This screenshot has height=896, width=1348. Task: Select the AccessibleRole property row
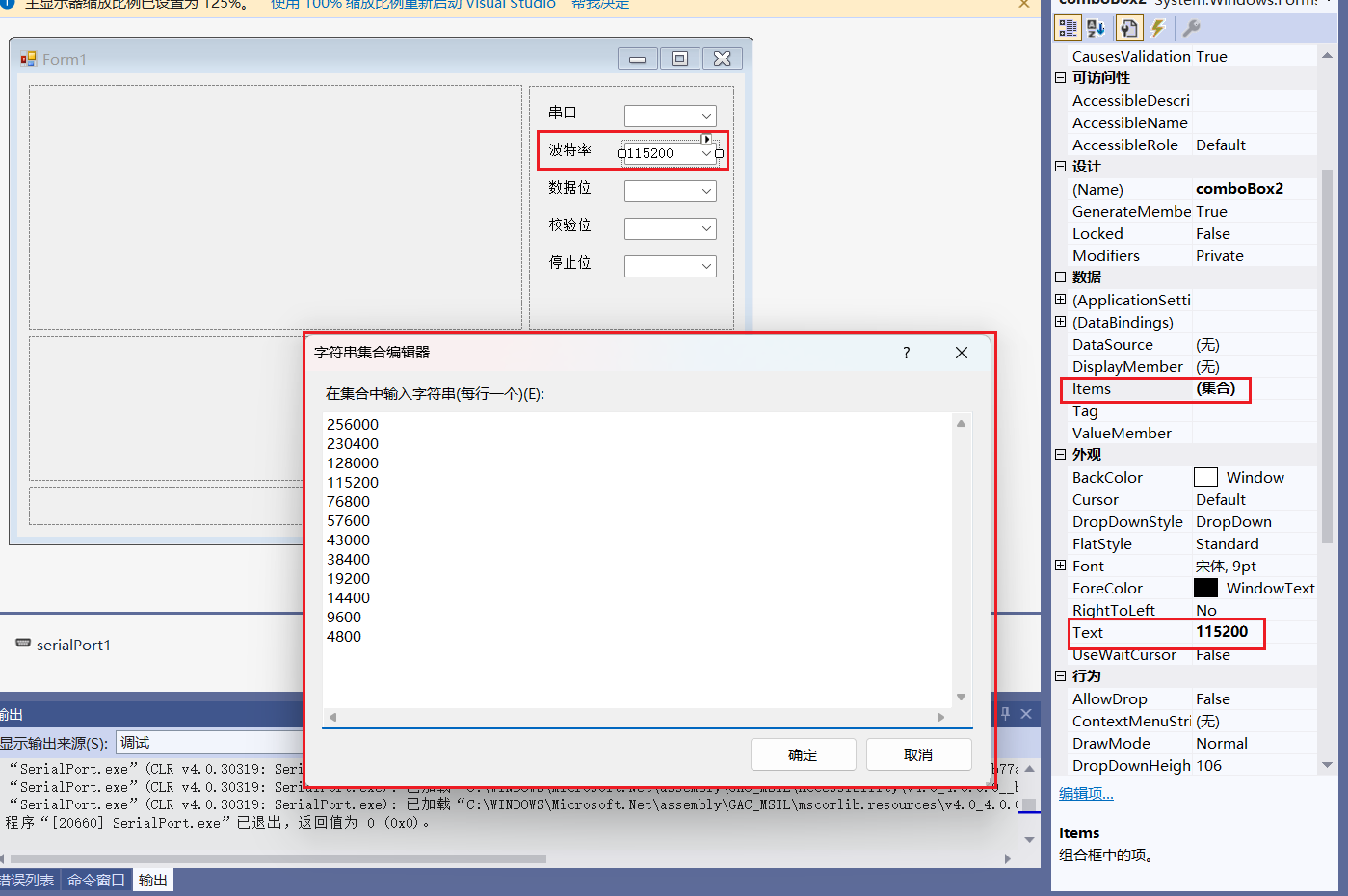pyautogui.click(x=1194, y=145)
